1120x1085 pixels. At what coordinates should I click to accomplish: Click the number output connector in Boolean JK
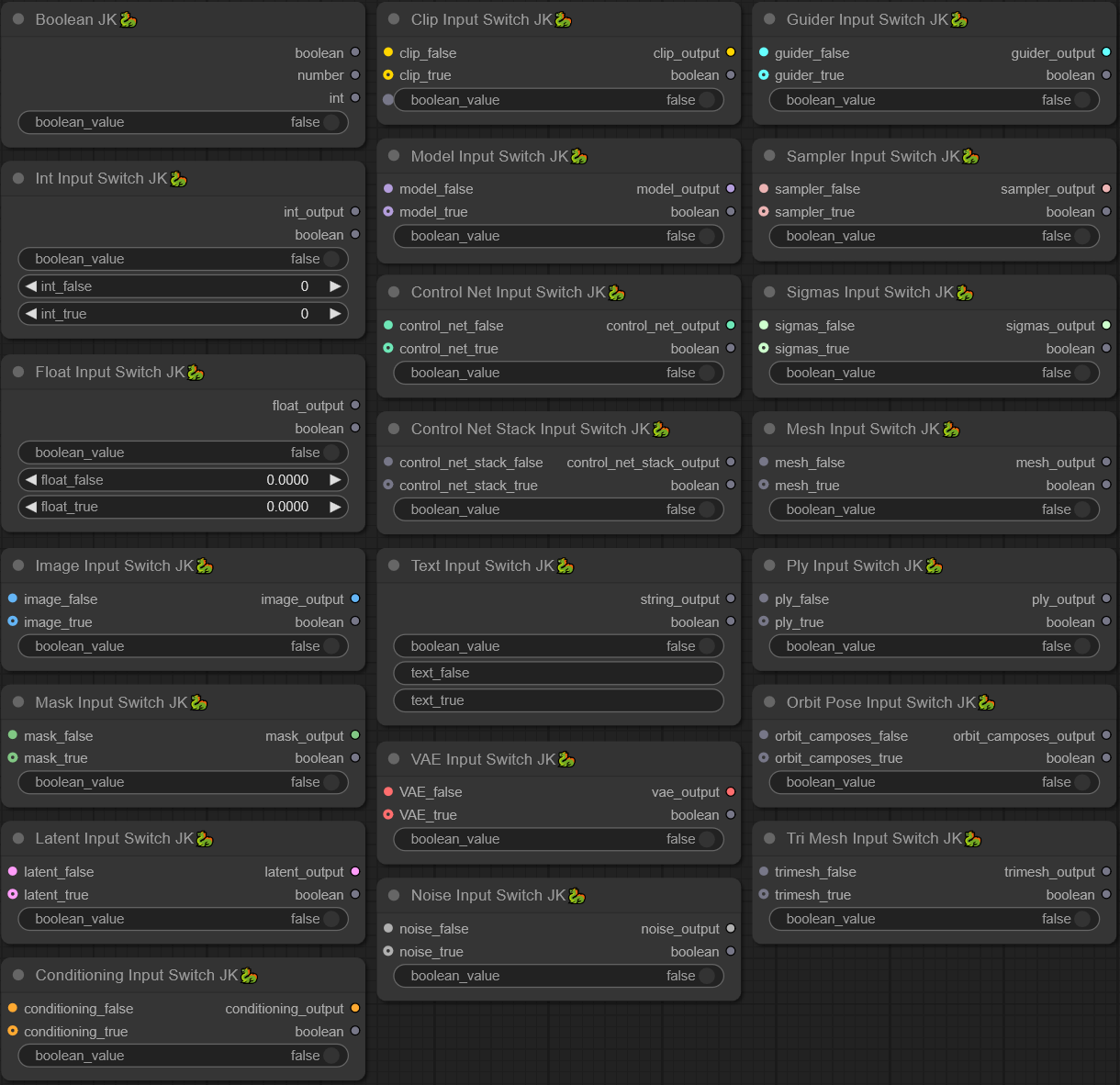pyautogui.click(x=355, y=74)
